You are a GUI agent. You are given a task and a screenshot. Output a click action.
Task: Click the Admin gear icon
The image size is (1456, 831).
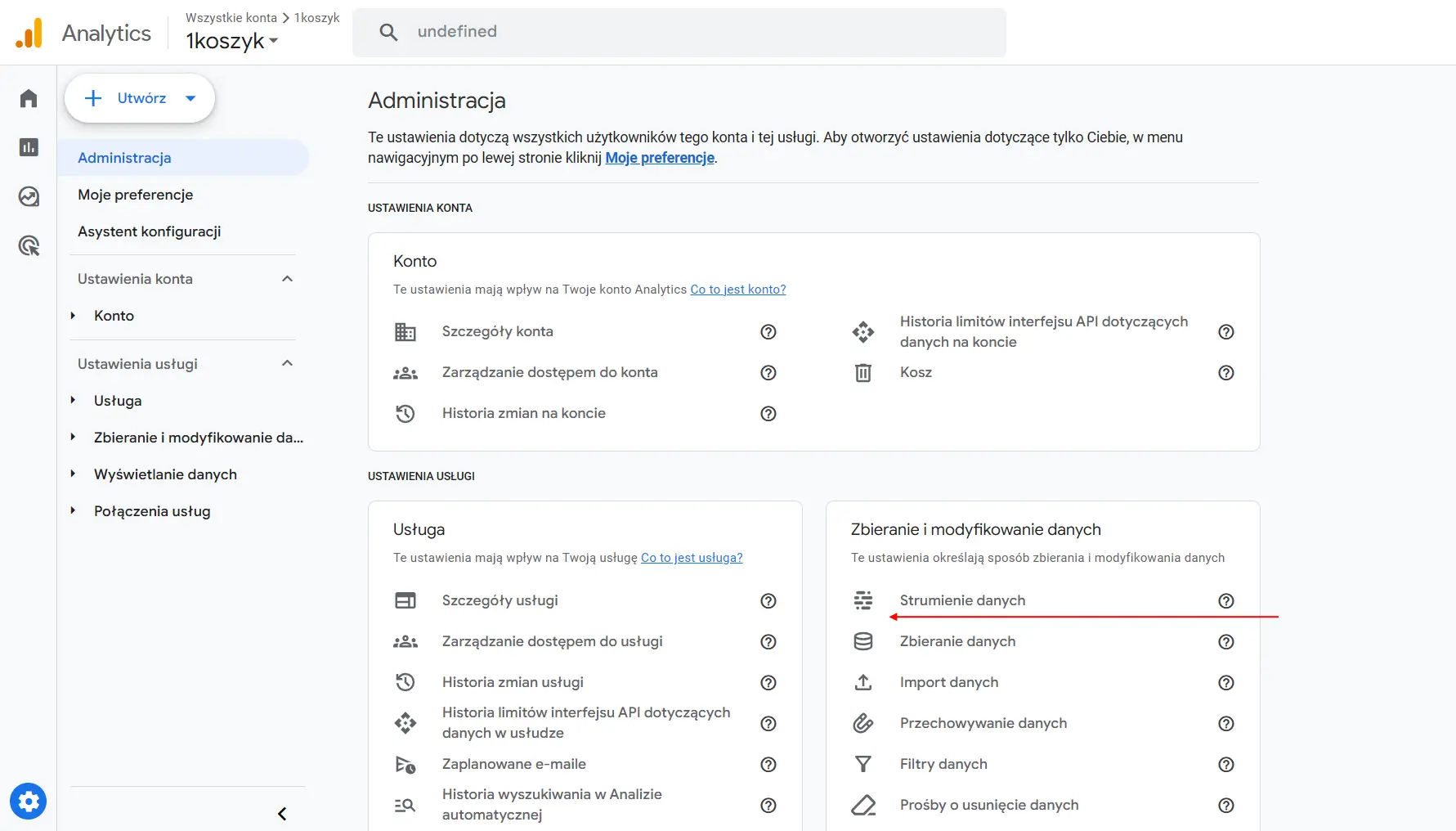[x=29, y=802]
